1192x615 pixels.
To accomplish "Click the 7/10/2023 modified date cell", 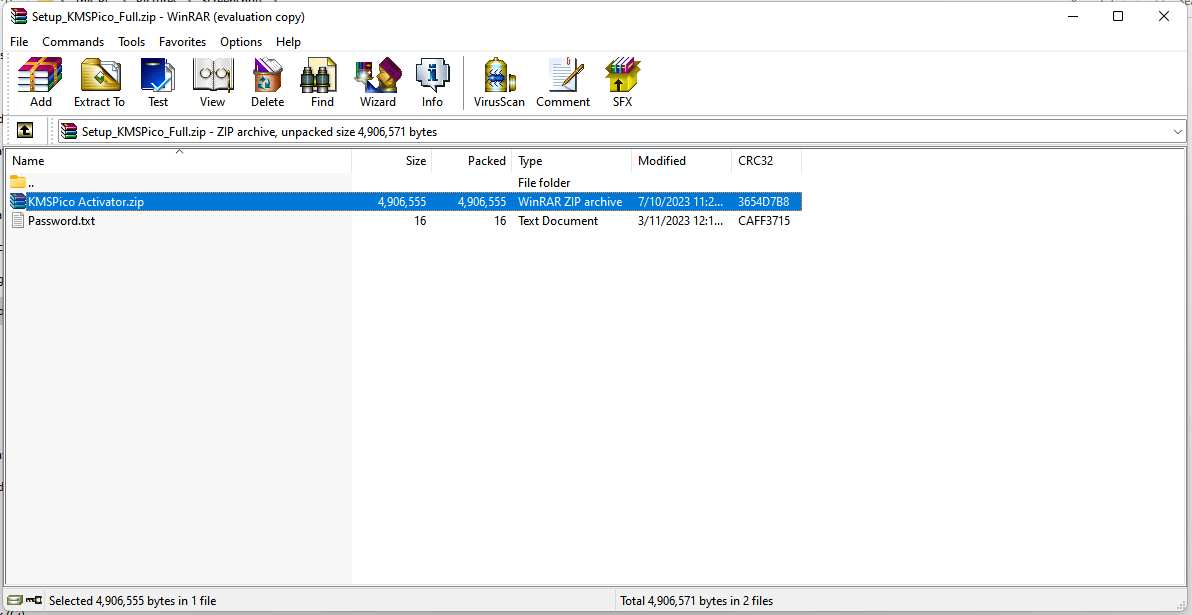I will [x=681, y=201].
